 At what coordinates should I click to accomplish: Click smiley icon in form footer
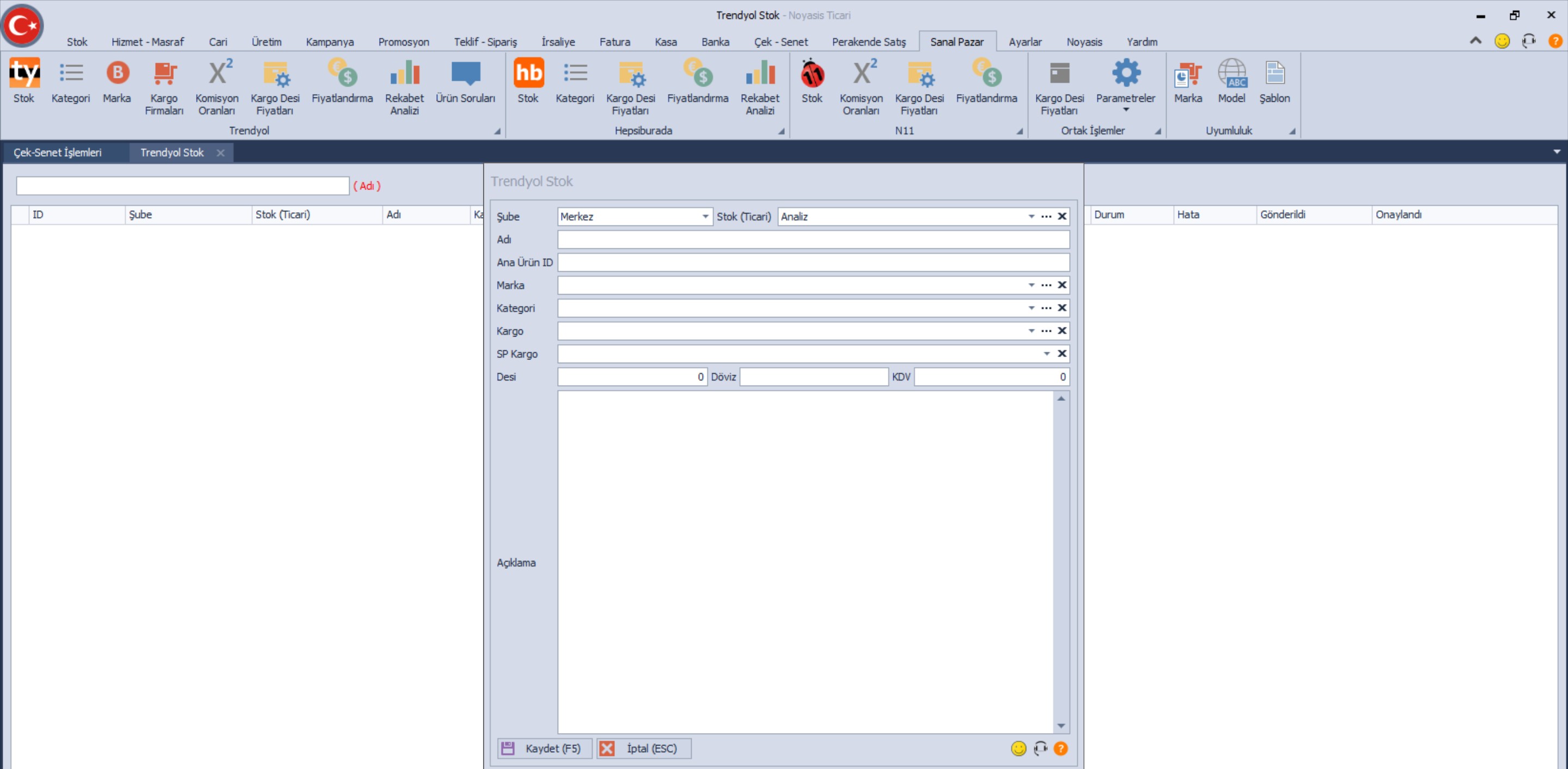pyautogui.click(x=1018, y=748)
